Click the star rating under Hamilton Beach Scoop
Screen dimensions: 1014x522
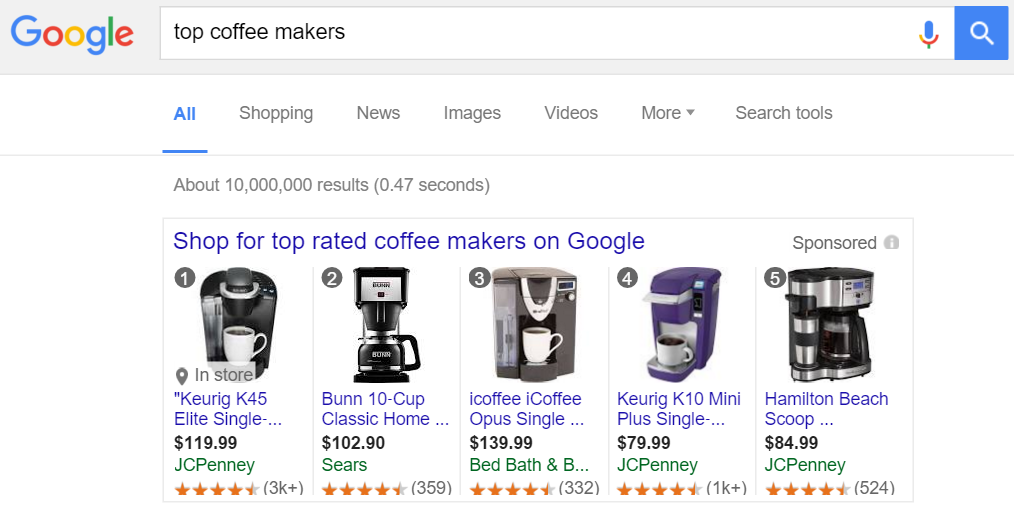pos(807,489)
